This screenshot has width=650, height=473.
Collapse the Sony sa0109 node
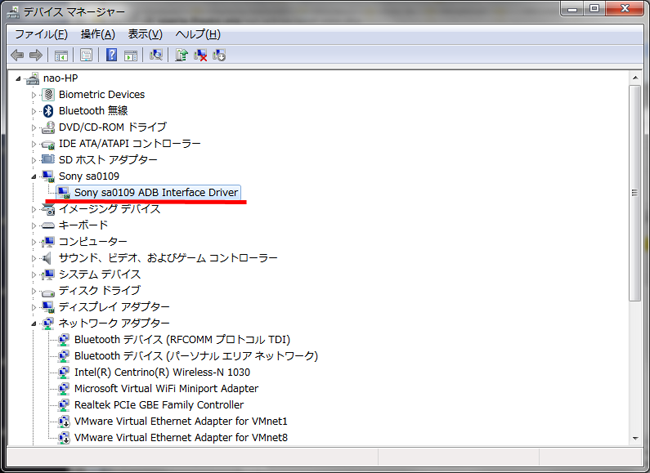(x=34, y=177)
